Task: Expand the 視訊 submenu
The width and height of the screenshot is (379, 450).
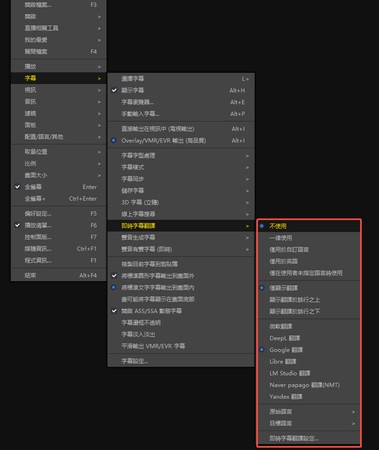Action: click(59, 90)
